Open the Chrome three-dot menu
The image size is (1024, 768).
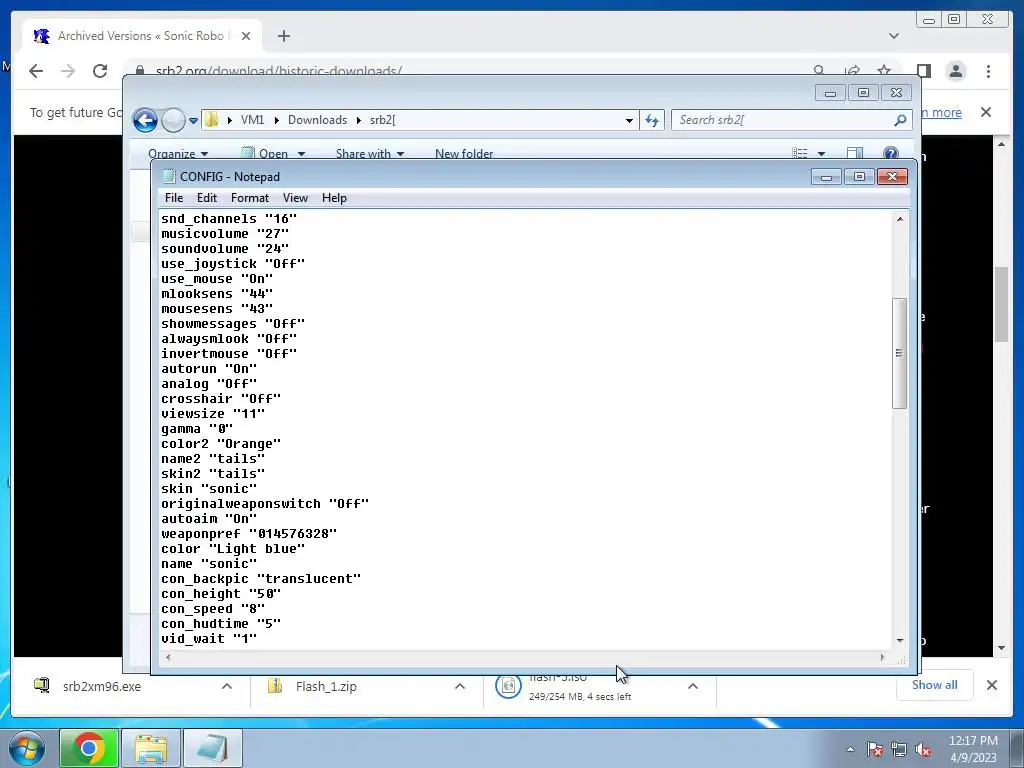tap(989, 71)
